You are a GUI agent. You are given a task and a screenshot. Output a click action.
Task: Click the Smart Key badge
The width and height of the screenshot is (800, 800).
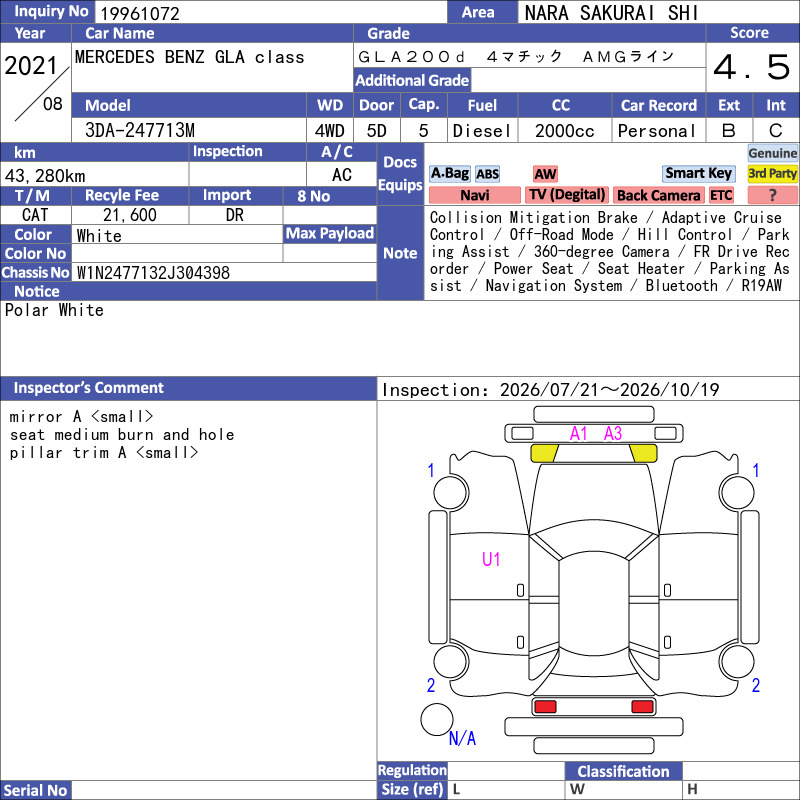click(x=698, y=173)
